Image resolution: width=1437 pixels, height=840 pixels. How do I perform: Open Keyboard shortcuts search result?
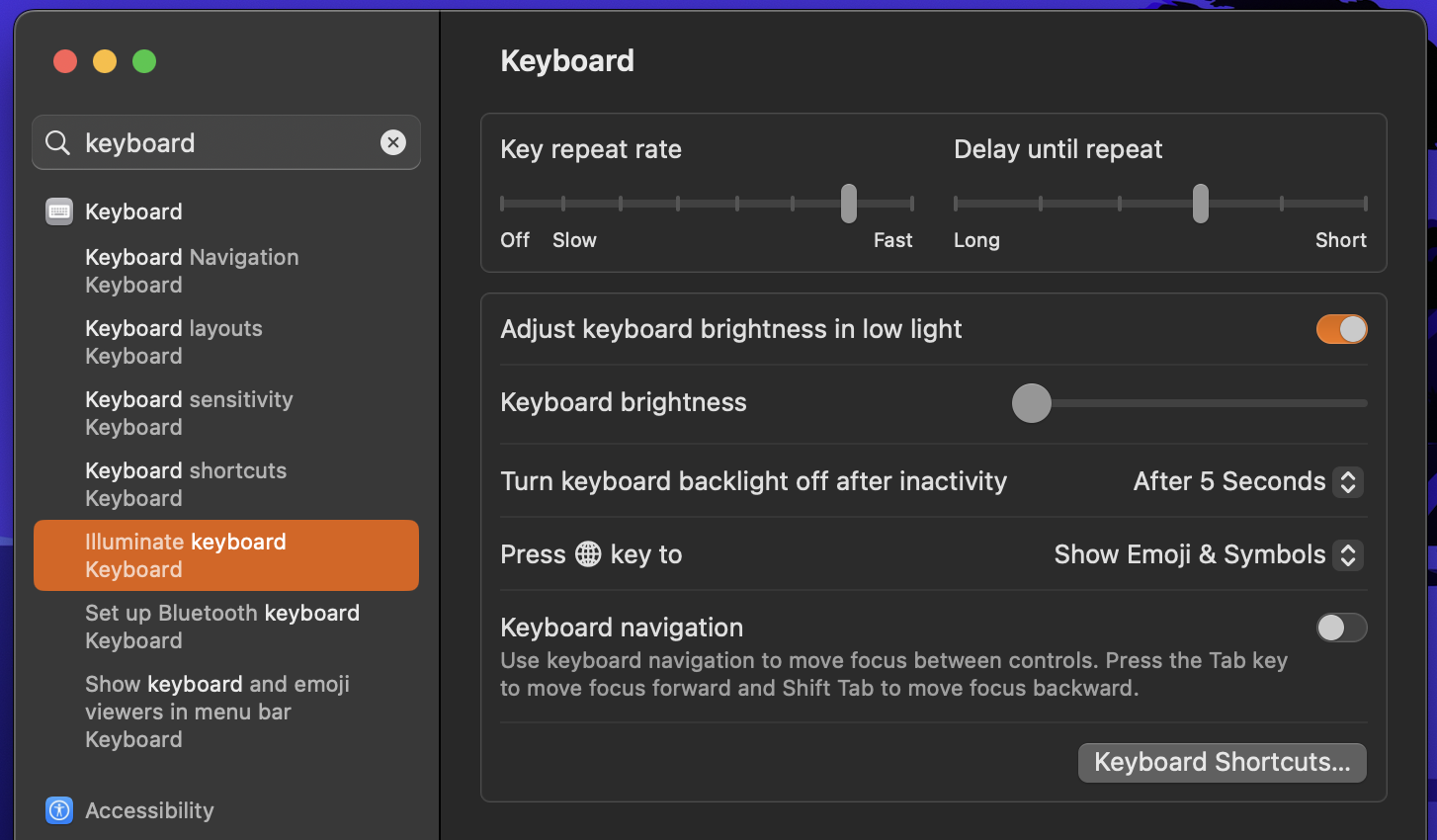tap(186, 484)
